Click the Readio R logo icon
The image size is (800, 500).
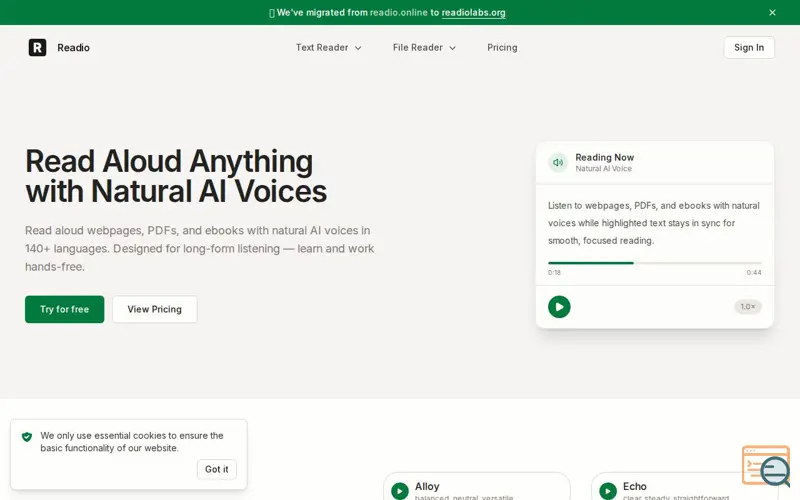(x=37, y=47)
